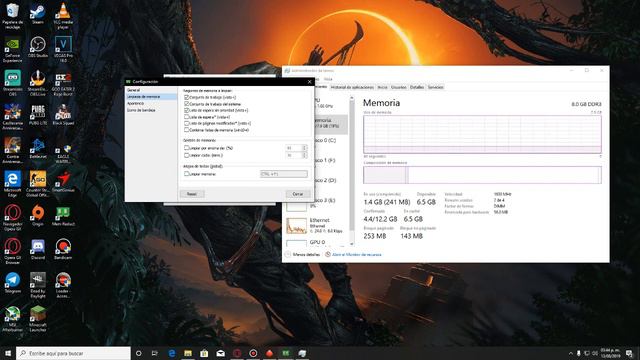Enable Limpiar por encima del (%) checkbox
The width and height of the screenshot is (640, 360).
pos(187,148)
